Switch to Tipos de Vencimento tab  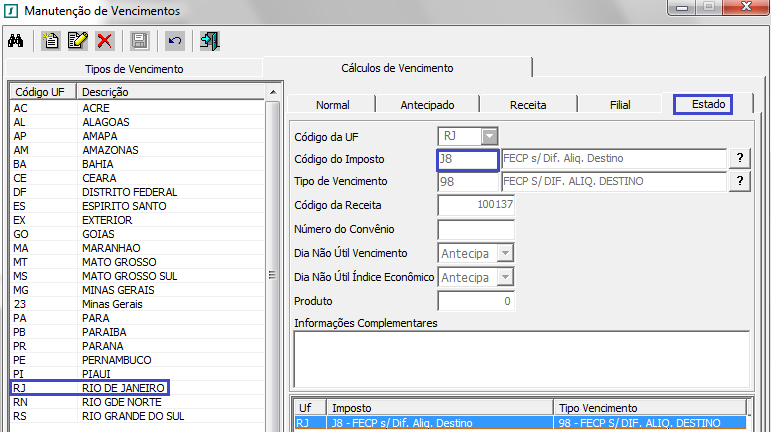134,69
